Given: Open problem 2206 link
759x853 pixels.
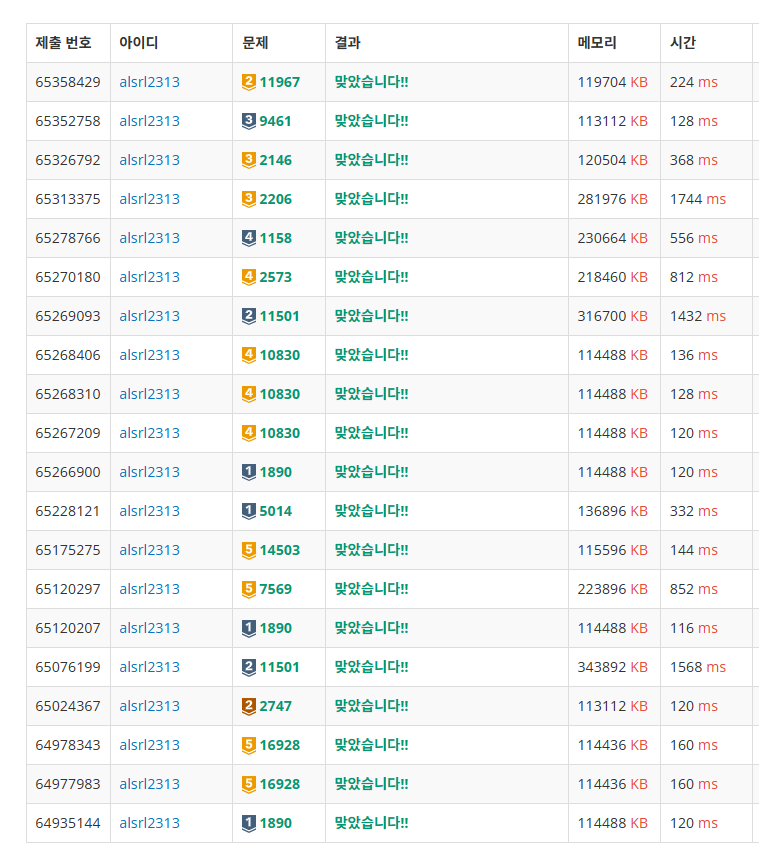Looking at the screenshot, I should click(x=275, y=199).
